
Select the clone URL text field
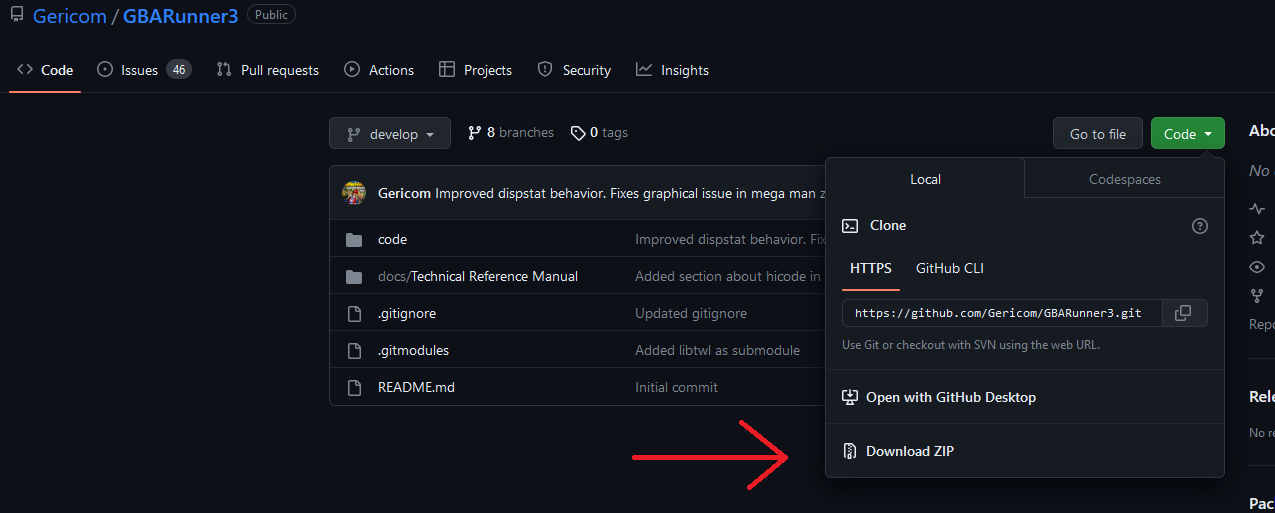tap(1004, 313)
